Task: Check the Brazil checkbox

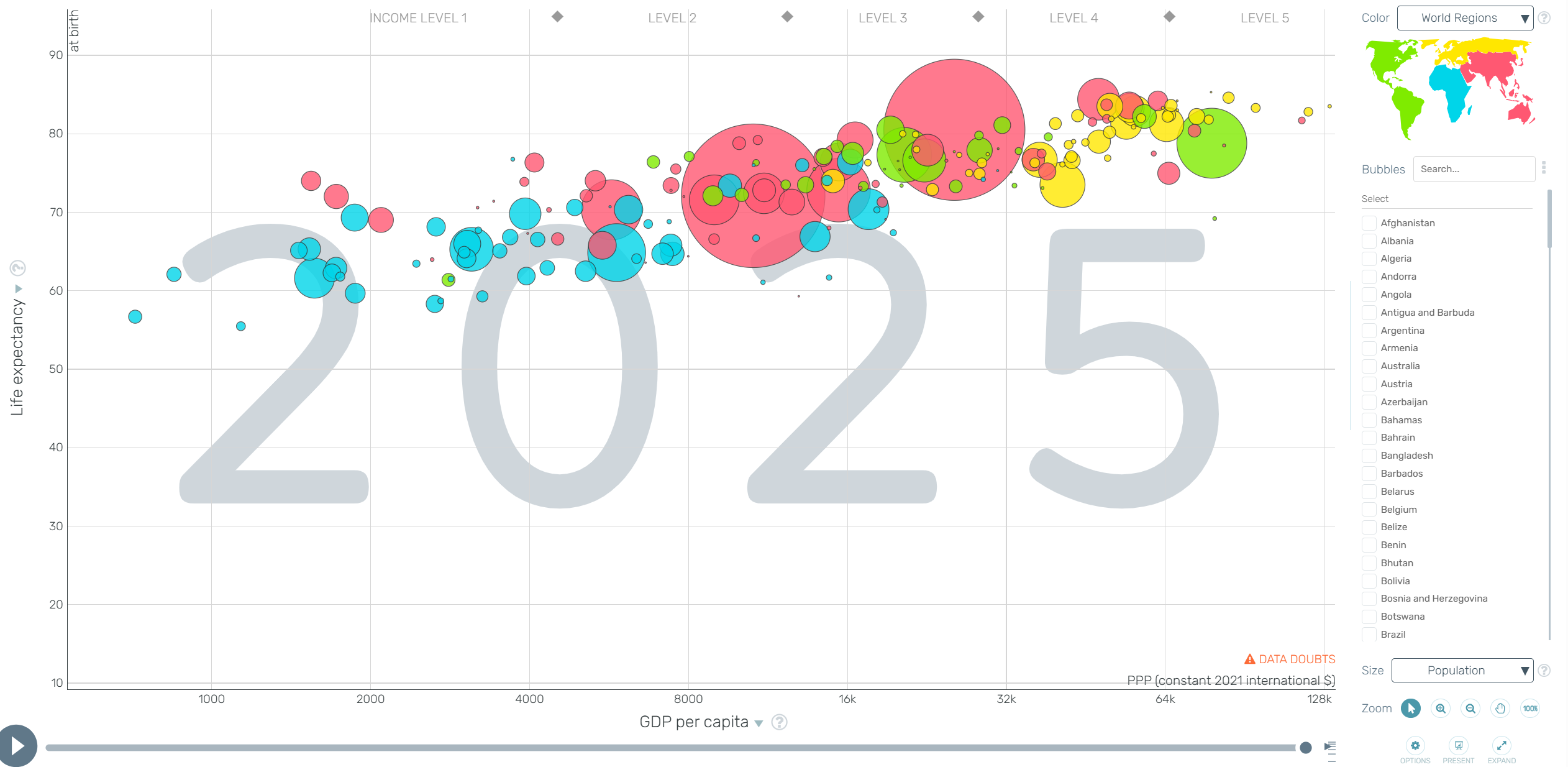Action: [x=1369, y=635]
